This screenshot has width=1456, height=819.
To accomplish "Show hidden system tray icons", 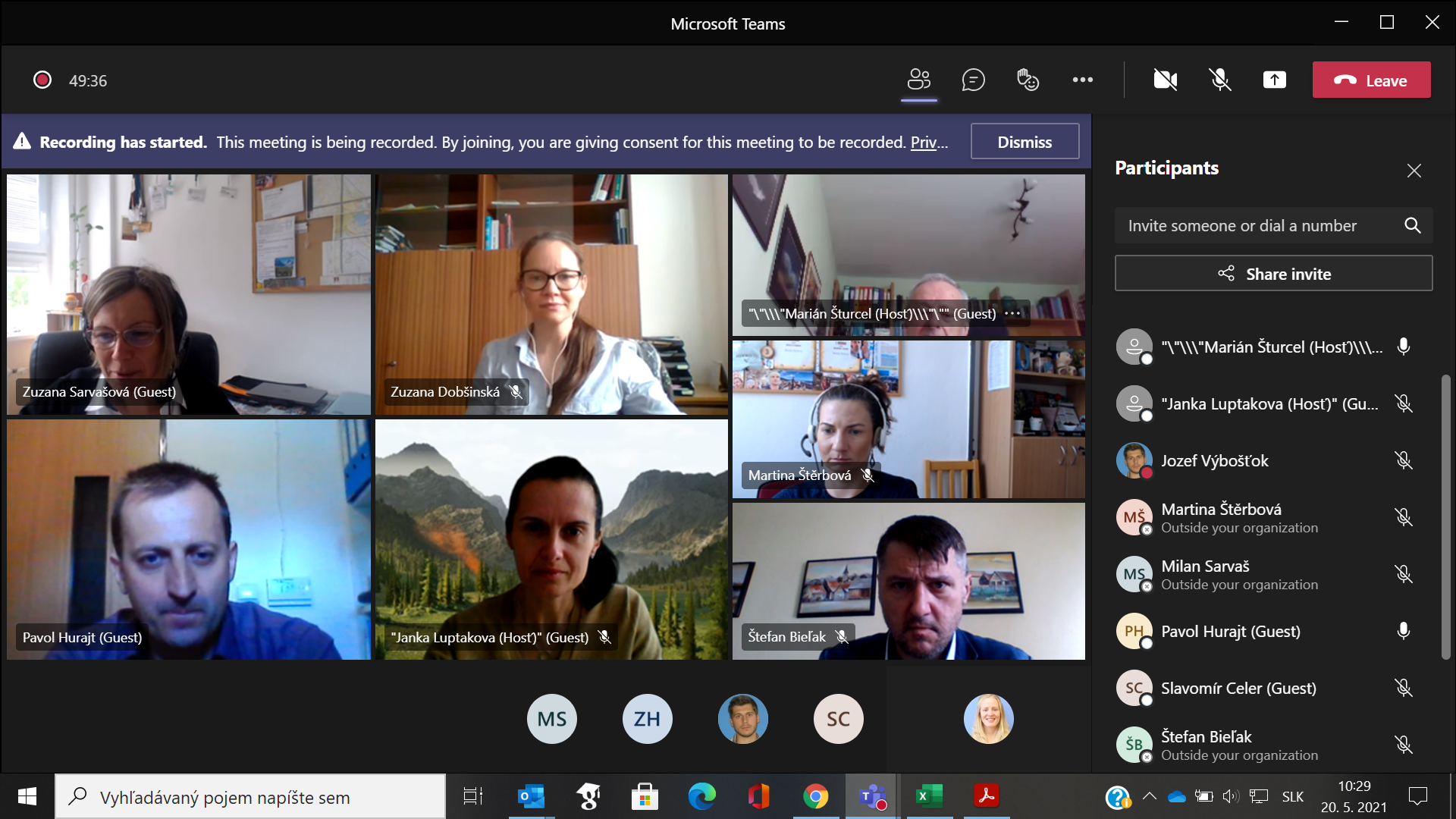I will [1149, 796].
